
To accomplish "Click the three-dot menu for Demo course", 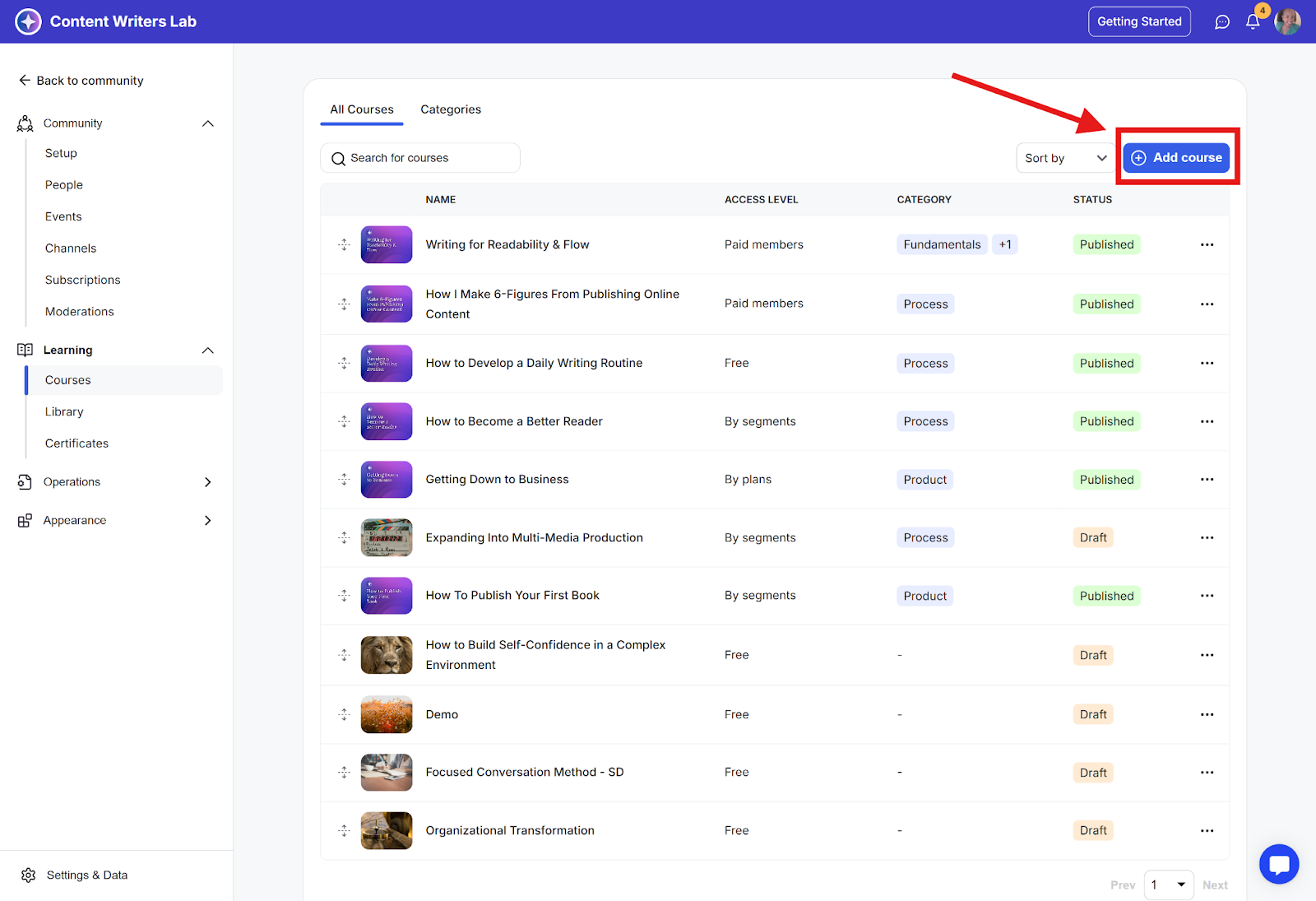I will click(x=1207, y=714).
